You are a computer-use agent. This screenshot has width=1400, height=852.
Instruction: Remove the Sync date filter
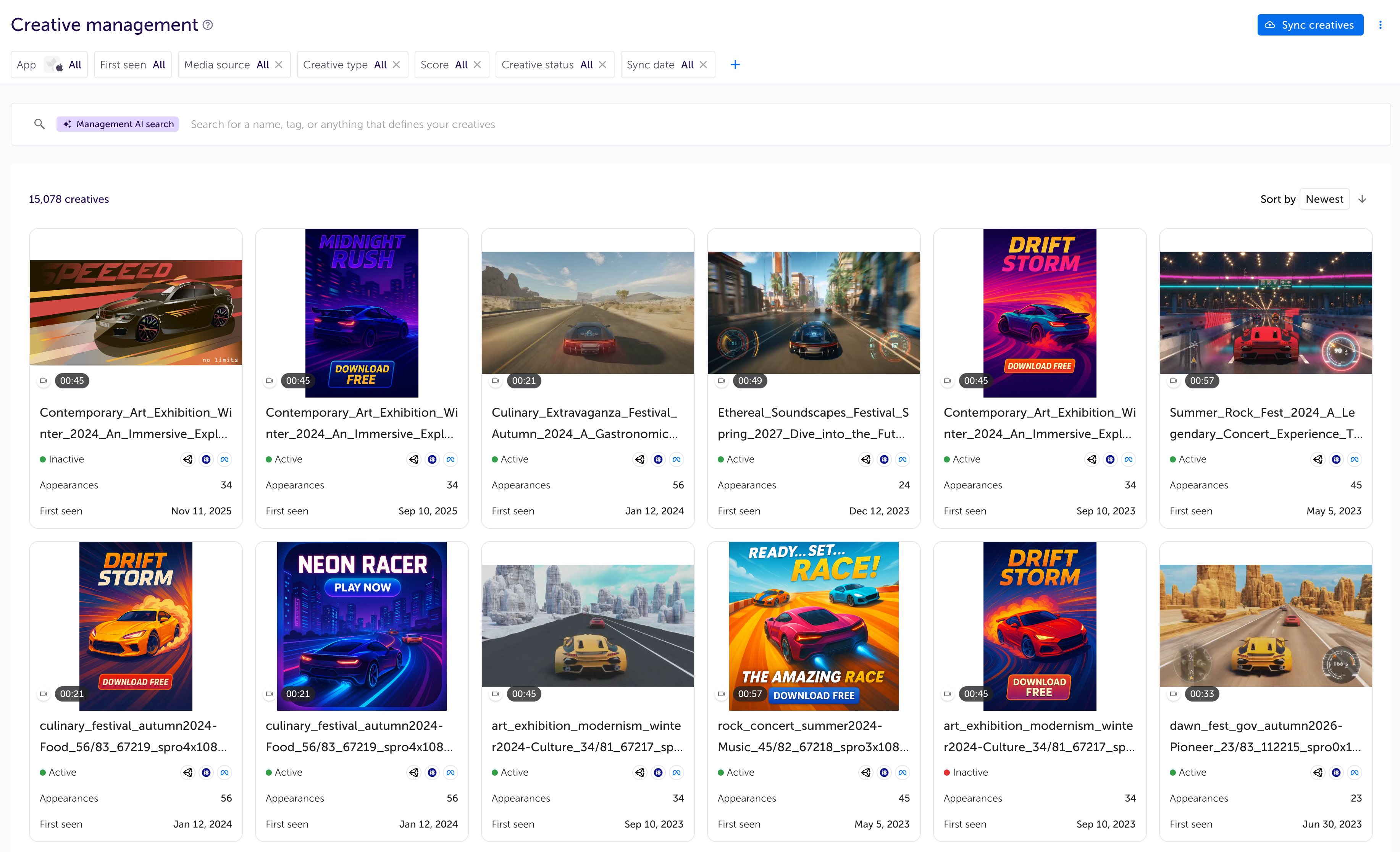click(x=703, y=65)
